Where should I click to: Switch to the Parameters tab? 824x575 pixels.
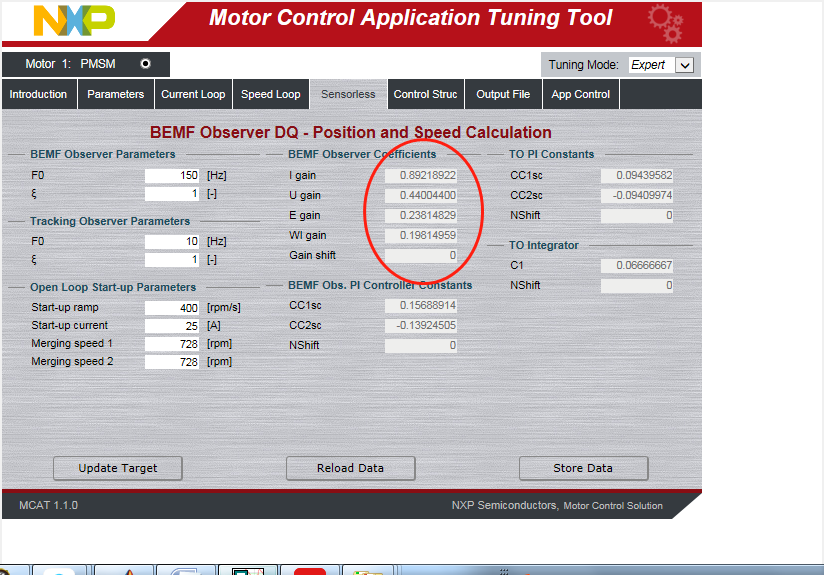point(116,94)
